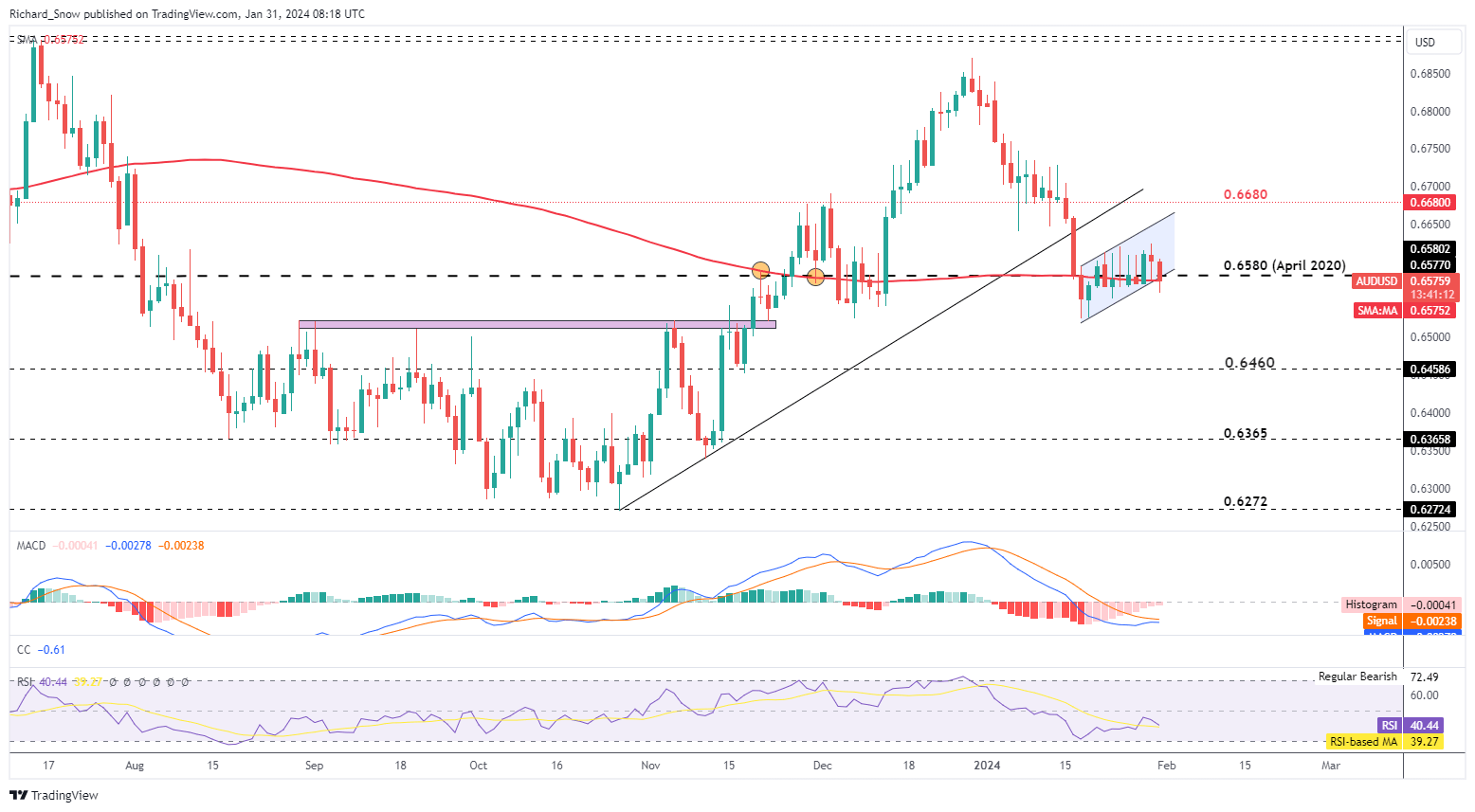This screenshot has width=1475, height=812.
Task: Click the Mar label on the time axis
Action: pyautogui.click(x=1331, y=766)
